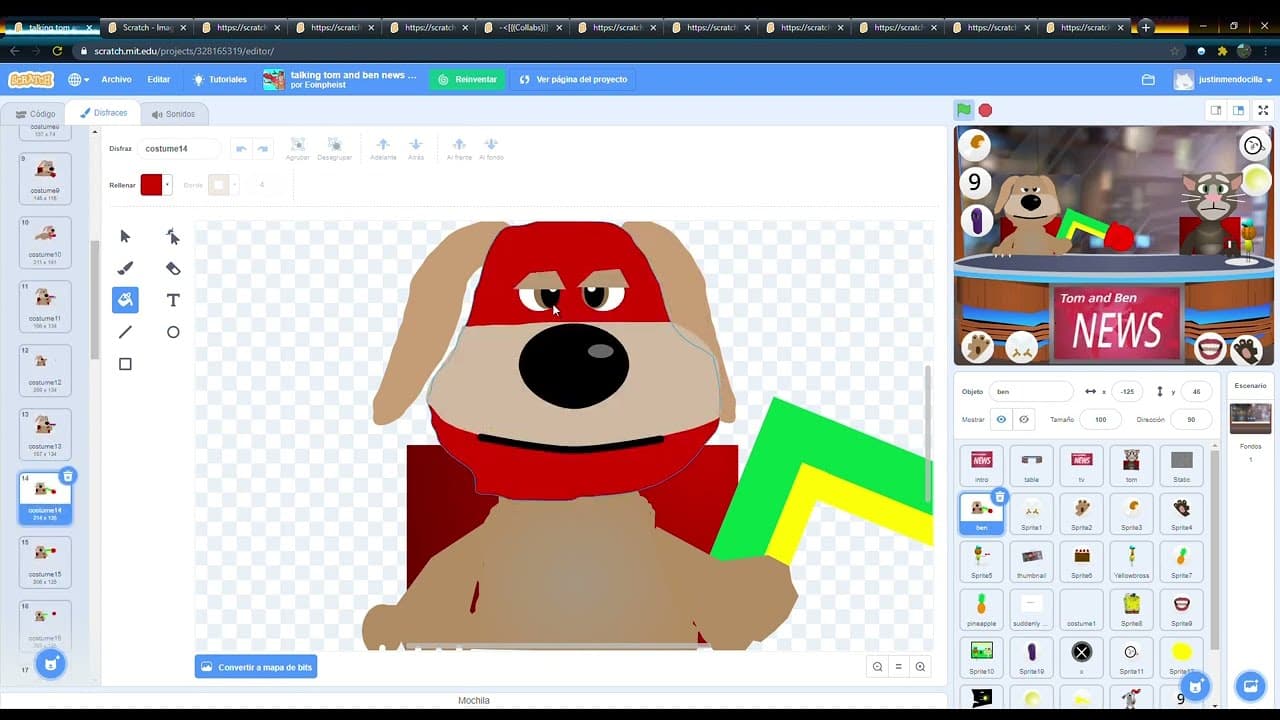Open the Scratch logo home link
The width and height of the screenshot is (1280, 720).
pyautogui.click(x=31, y=79)
